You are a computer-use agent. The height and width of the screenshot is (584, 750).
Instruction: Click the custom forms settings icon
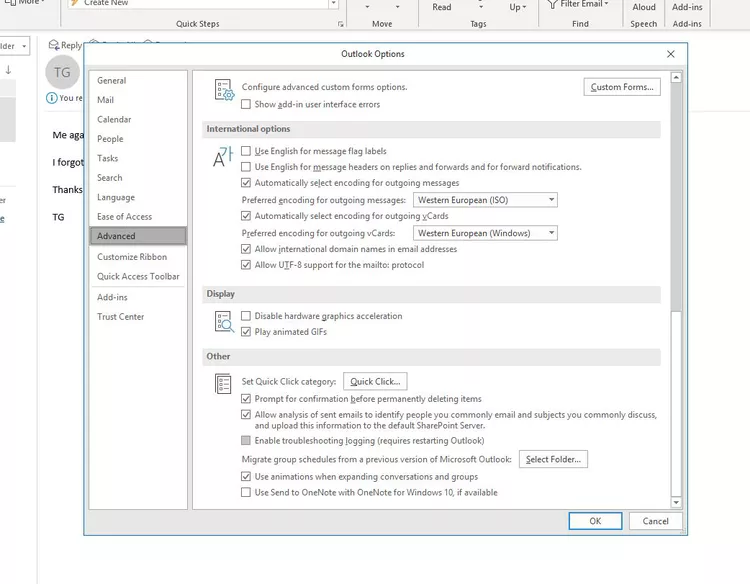click(224, 90)
